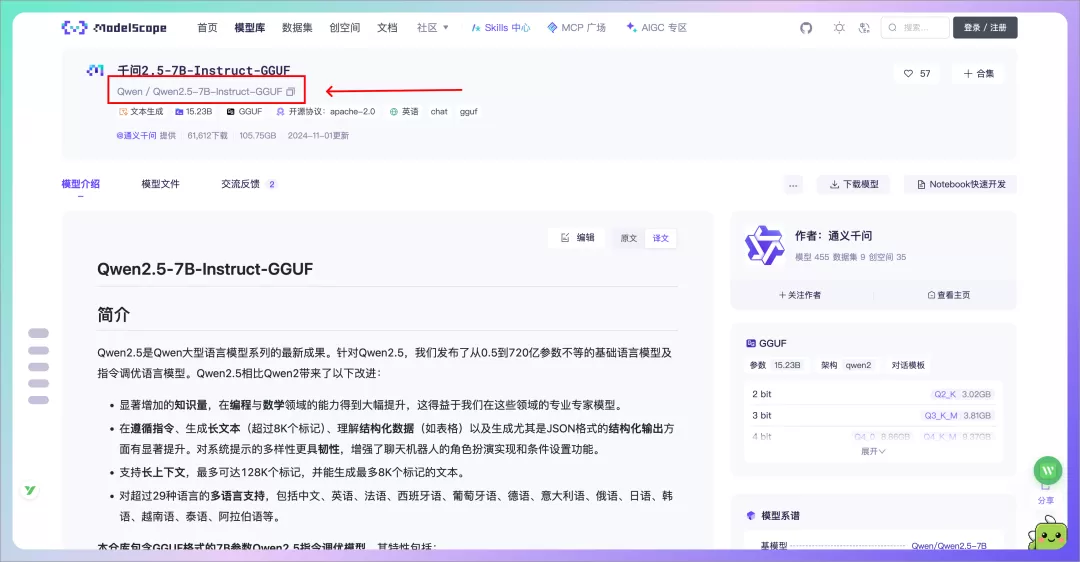
Task: Expand the GGUF list with 展开
Action: tap(873, 451)
